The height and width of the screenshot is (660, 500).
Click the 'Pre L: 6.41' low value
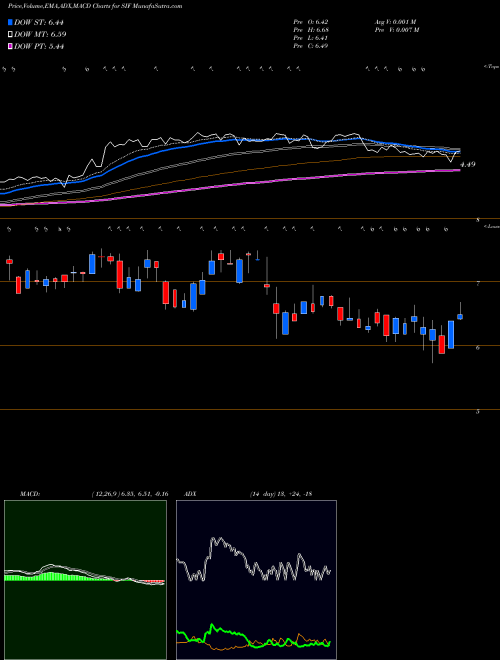coord(311,38)
